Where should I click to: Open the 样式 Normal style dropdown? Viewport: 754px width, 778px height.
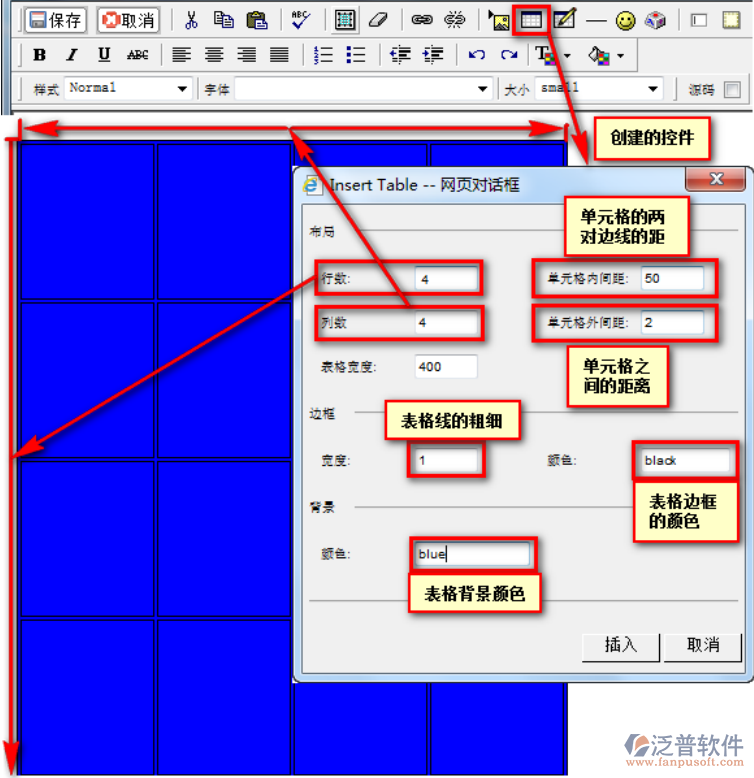(128, 89)
